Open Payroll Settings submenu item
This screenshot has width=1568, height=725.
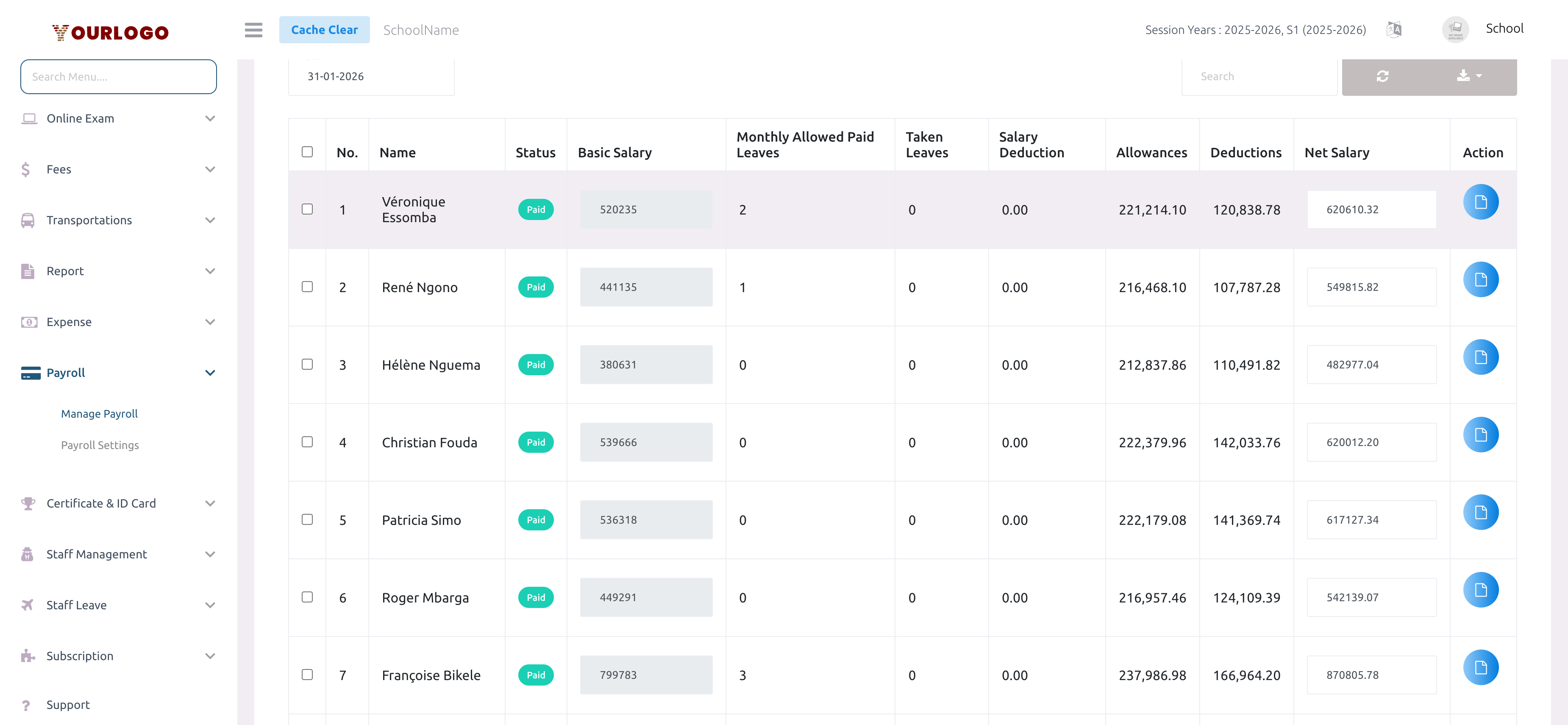(x=100, y=445)
